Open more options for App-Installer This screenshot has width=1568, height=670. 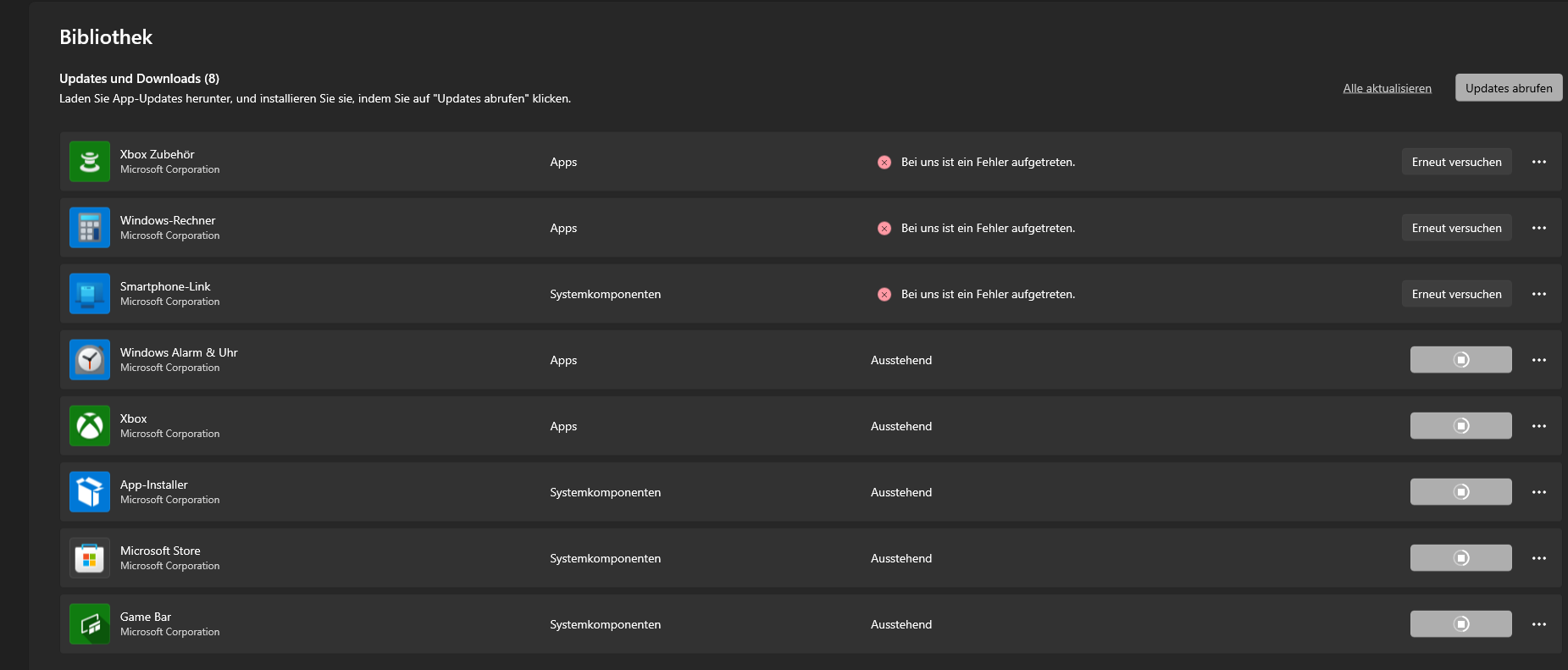coord(1539,492)
